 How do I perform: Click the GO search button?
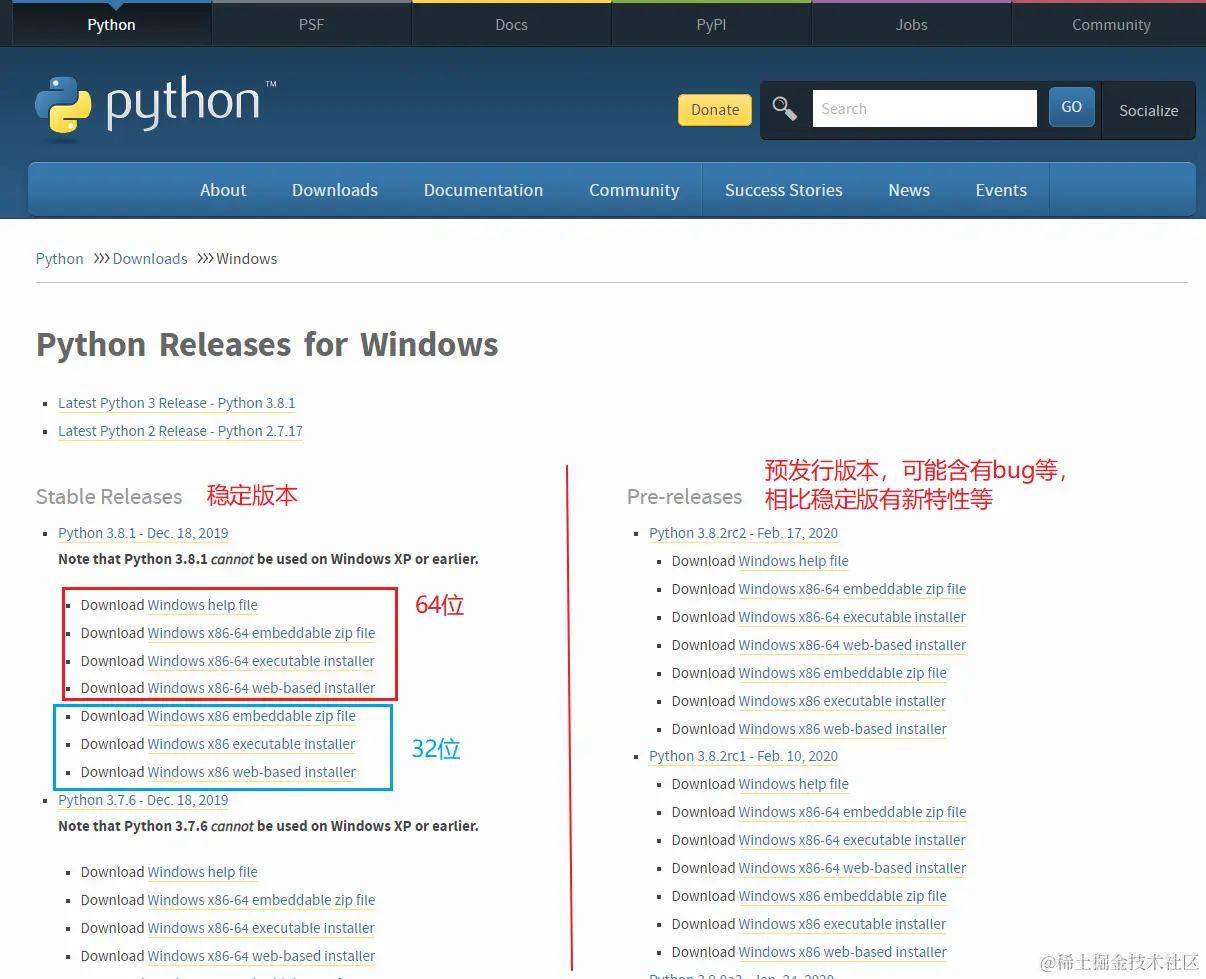(1072, 107)
